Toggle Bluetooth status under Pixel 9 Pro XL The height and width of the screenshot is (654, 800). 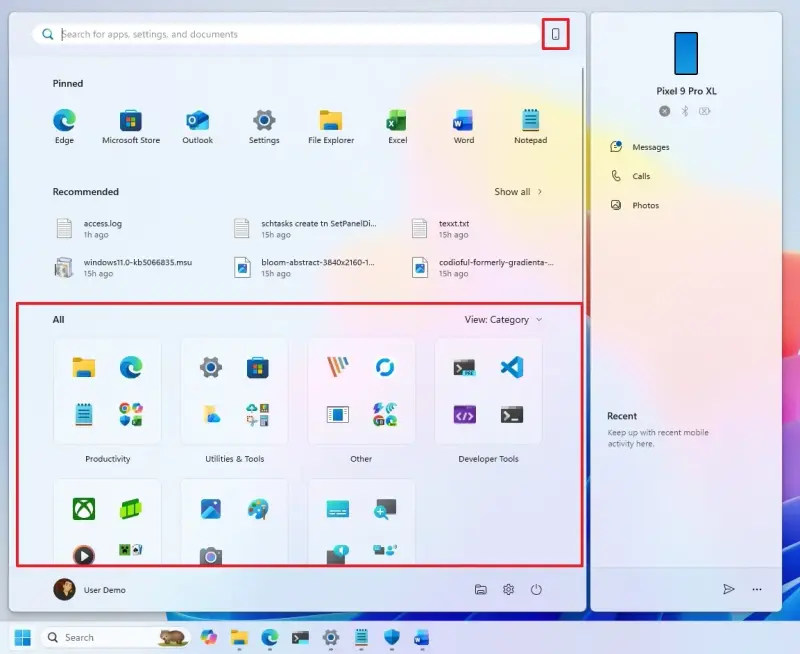(x=685, y=111)
